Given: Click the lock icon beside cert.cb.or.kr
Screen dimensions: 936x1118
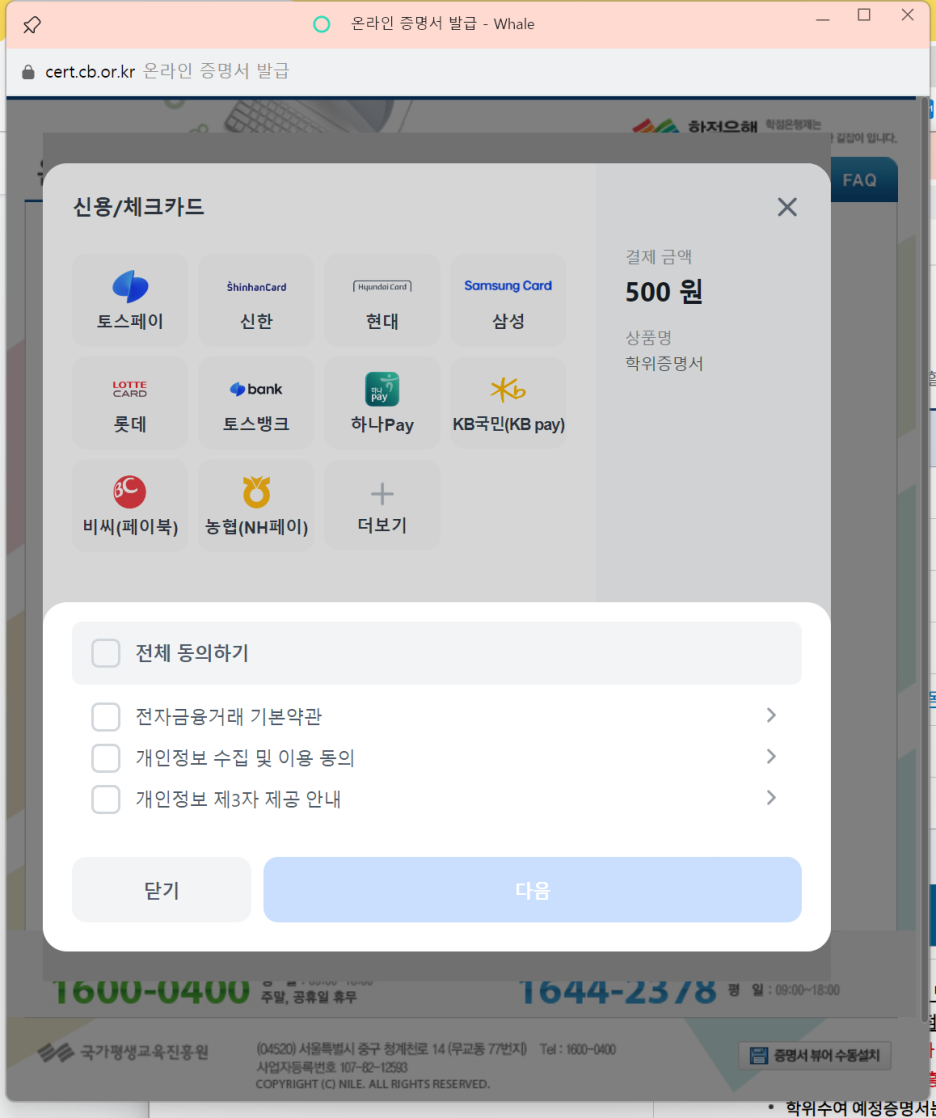Looking at the screenshot, I should tap(28, 71).
